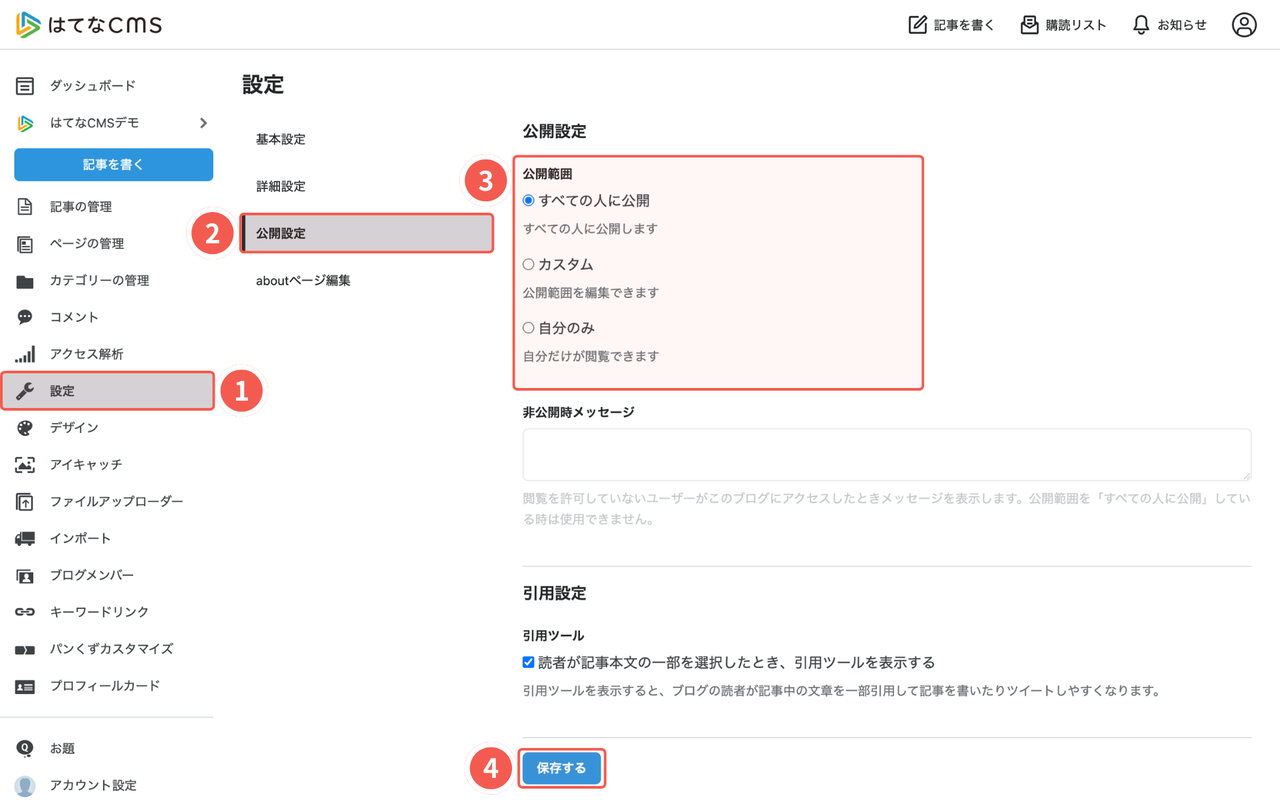Save changes with the 保存する button
Screen dimensions: 1280x800
point(561,769)
